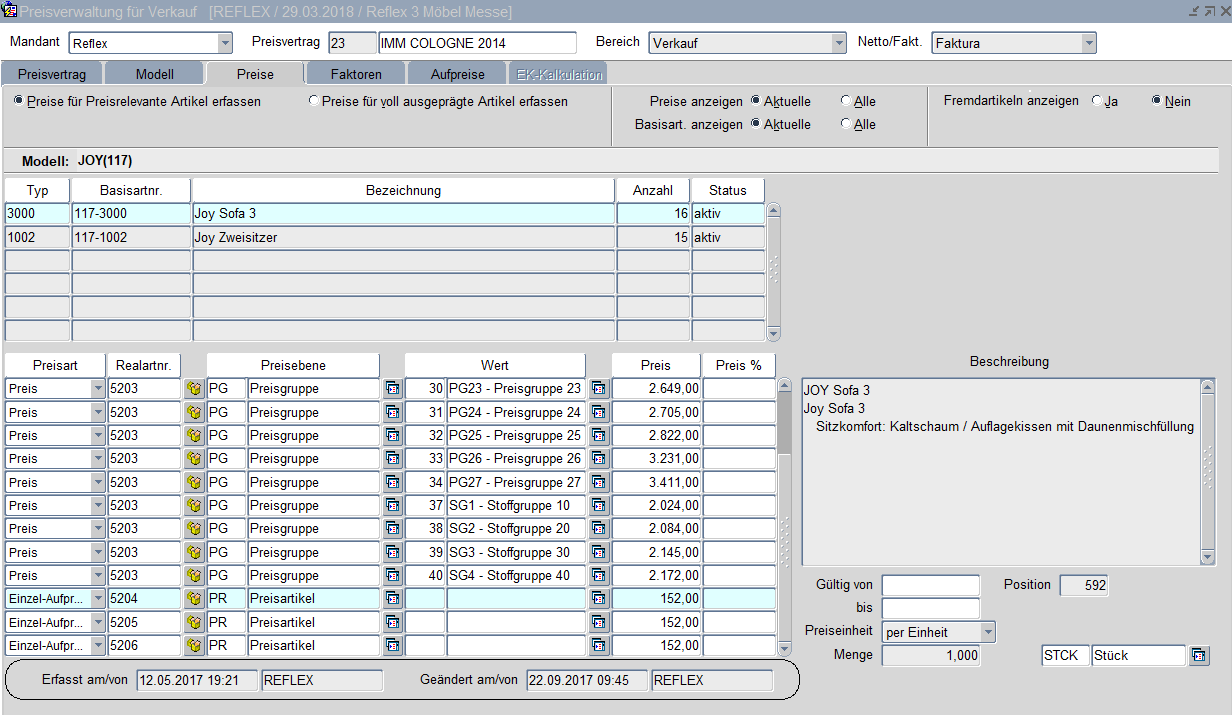Set Preise anzeigen to Alle
Image resolution: width=1232 pixels, height=715 pixels.
846,101
